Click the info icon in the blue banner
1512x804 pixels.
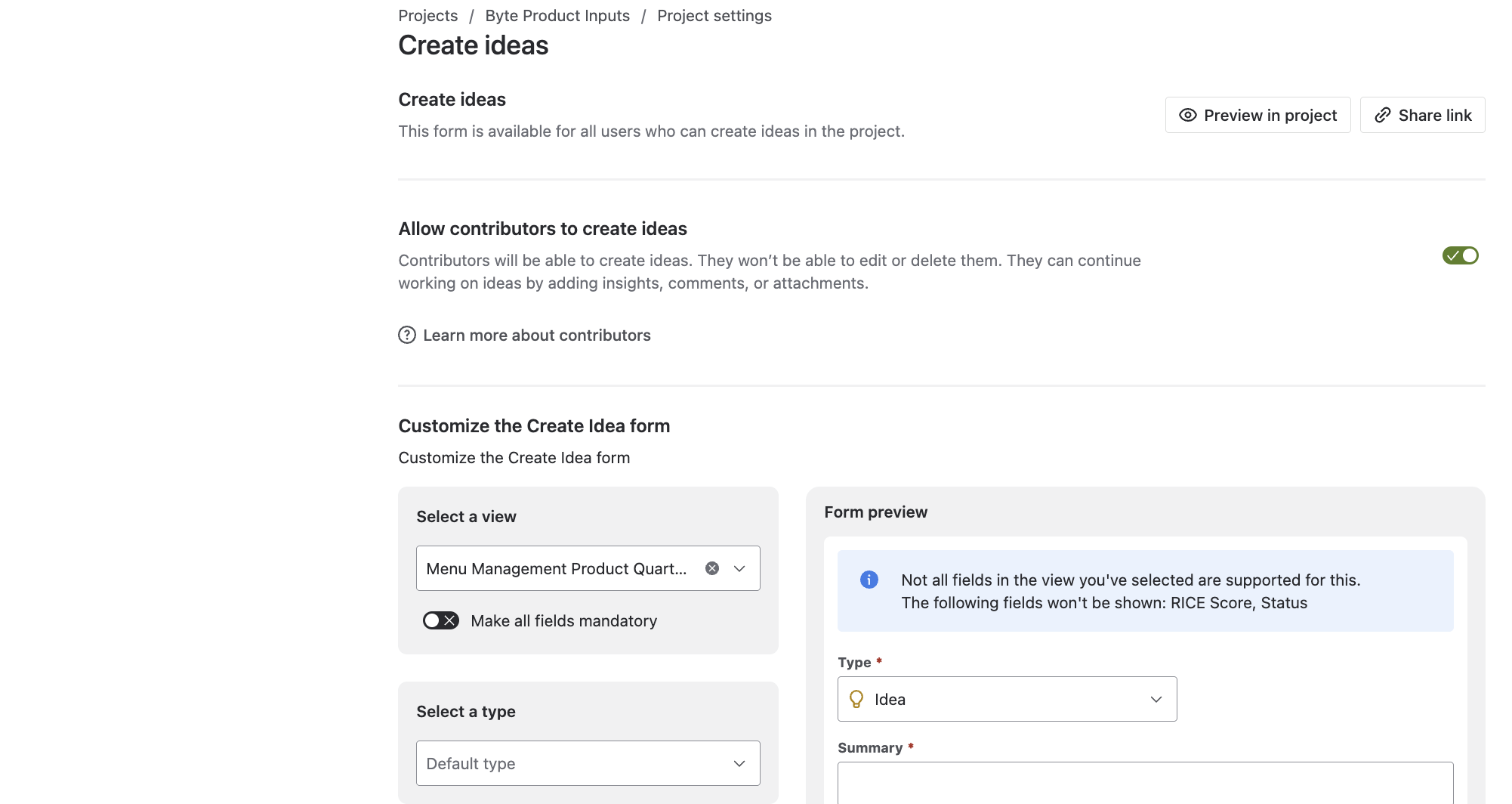pyautogui.click(x=869, y=580)
